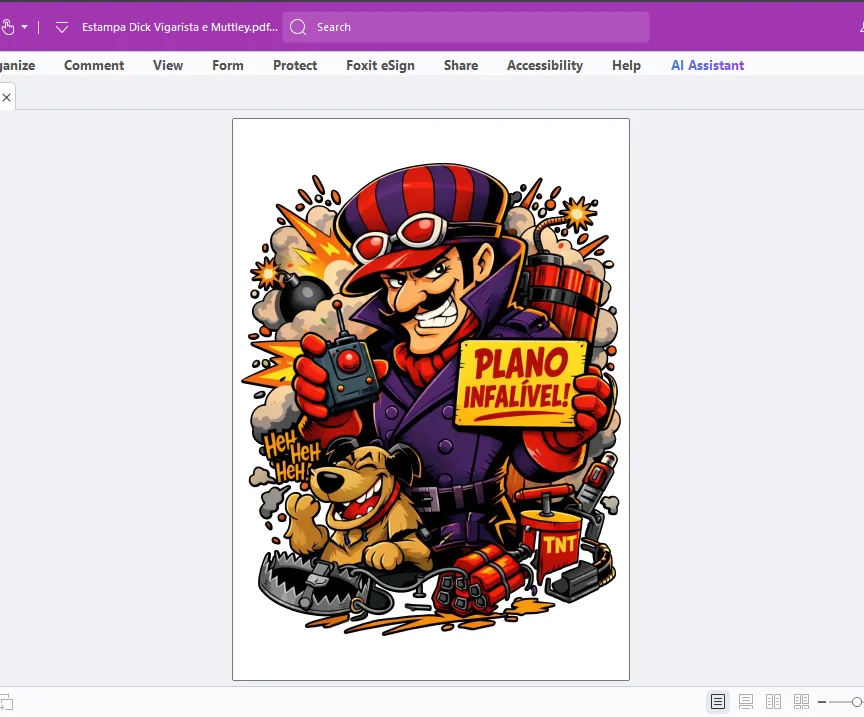The height and width of the screenshot is (717, 864).
Task: Click the rotate view icon in status bar
Action: (x=6, y=702)
